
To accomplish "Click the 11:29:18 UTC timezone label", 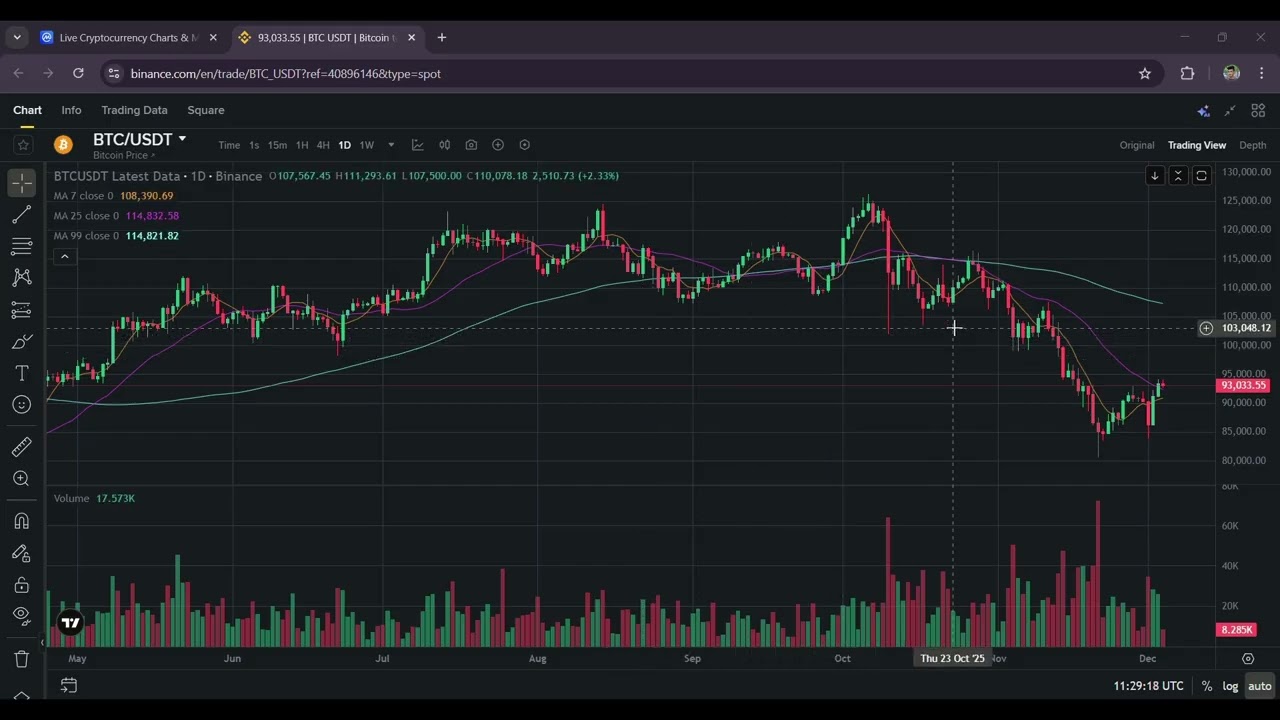I will pos(1148,686).
